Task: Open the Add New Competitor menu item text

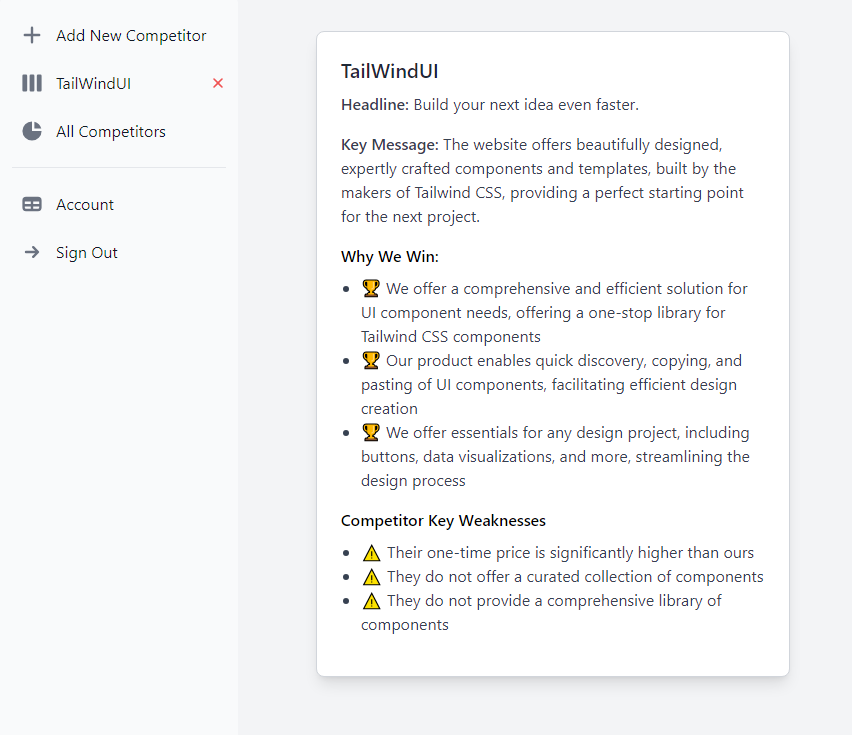Action: 131,36
